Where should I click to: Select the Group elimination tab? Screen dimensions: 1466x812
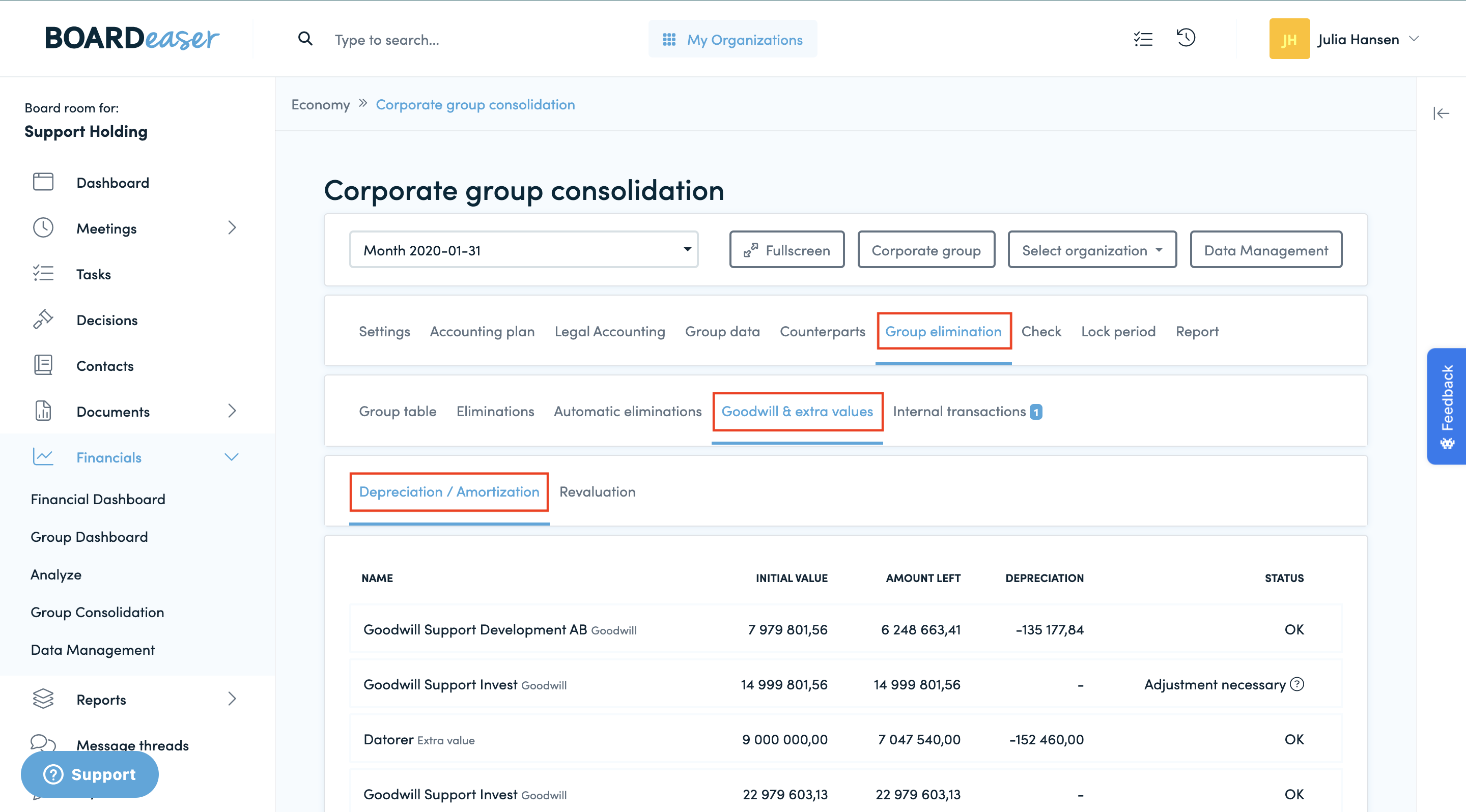pos(943,332)
